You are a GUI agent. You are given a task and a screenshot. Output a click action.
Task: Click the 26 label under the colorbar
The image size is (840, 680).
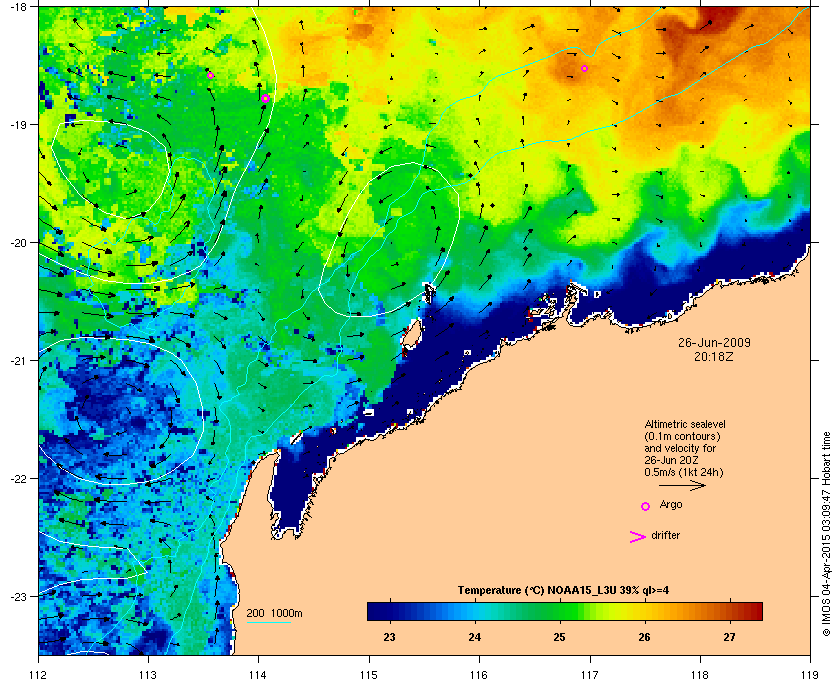click(644, 637)
